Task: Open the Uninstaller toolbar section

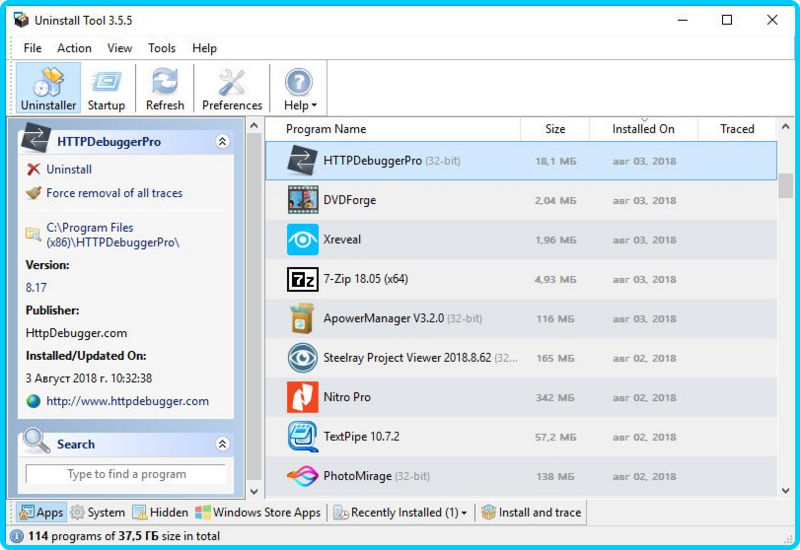Action: [48, 88]
